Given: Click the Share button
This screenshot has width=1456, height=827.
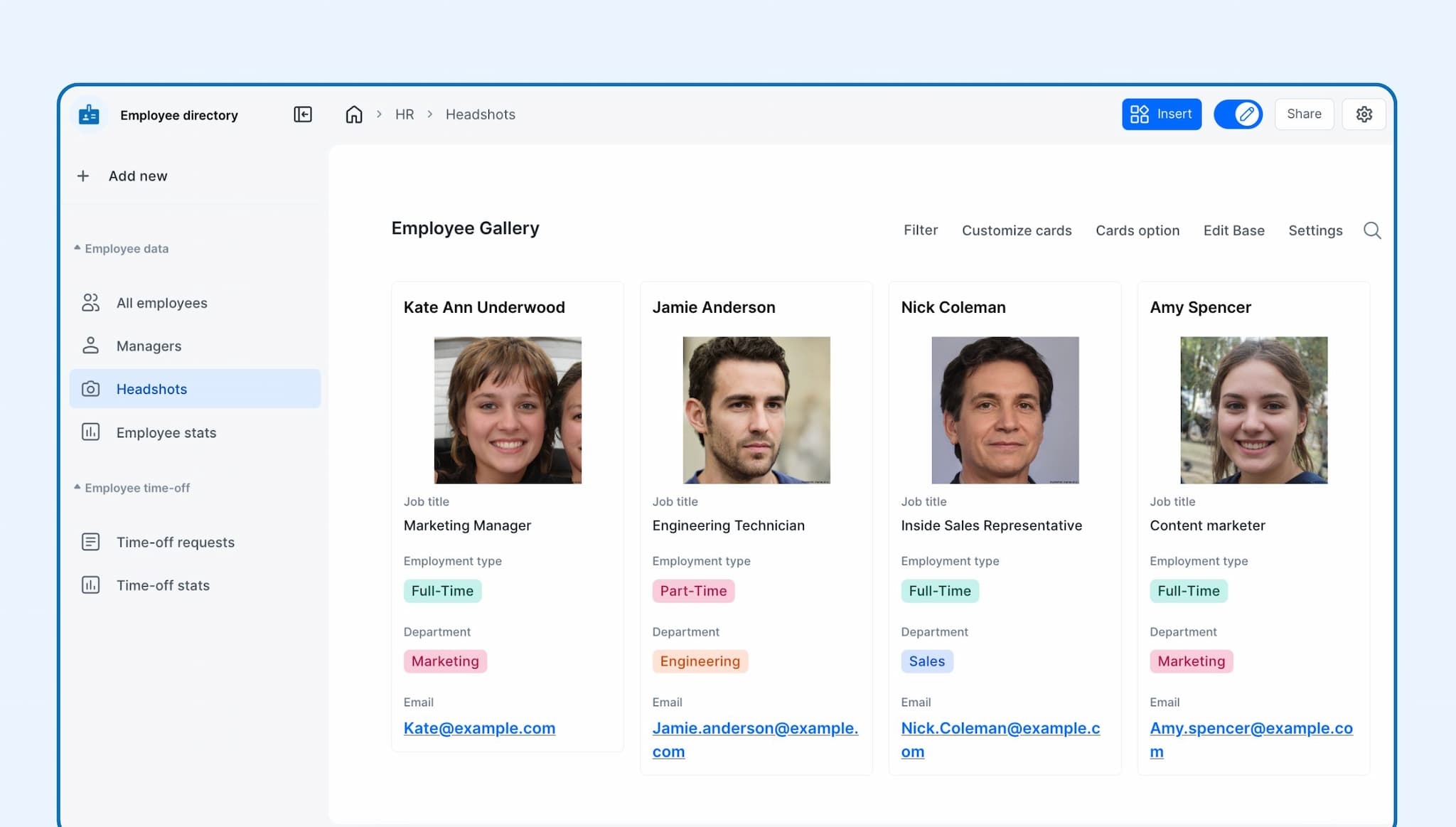Looking at the screenshot, I should tap(1303, 114).
